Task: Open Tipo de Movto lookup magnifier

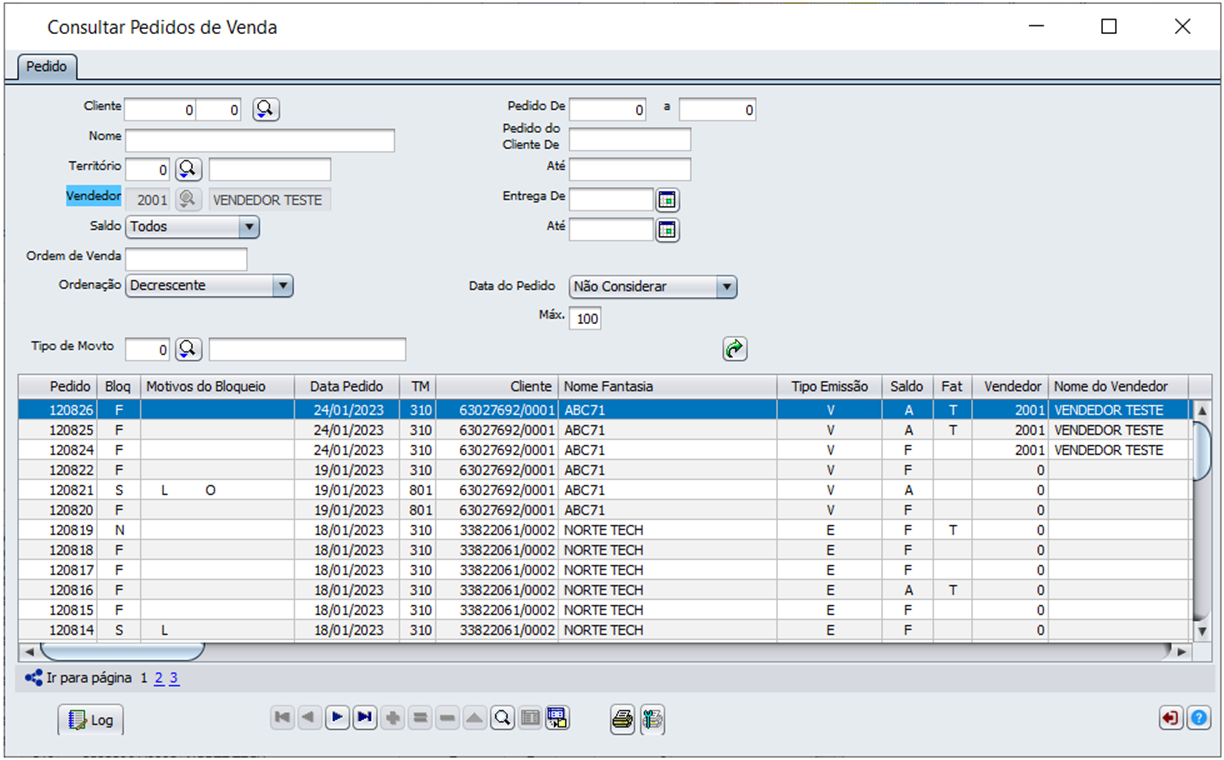Action: [x=189, y=349]
